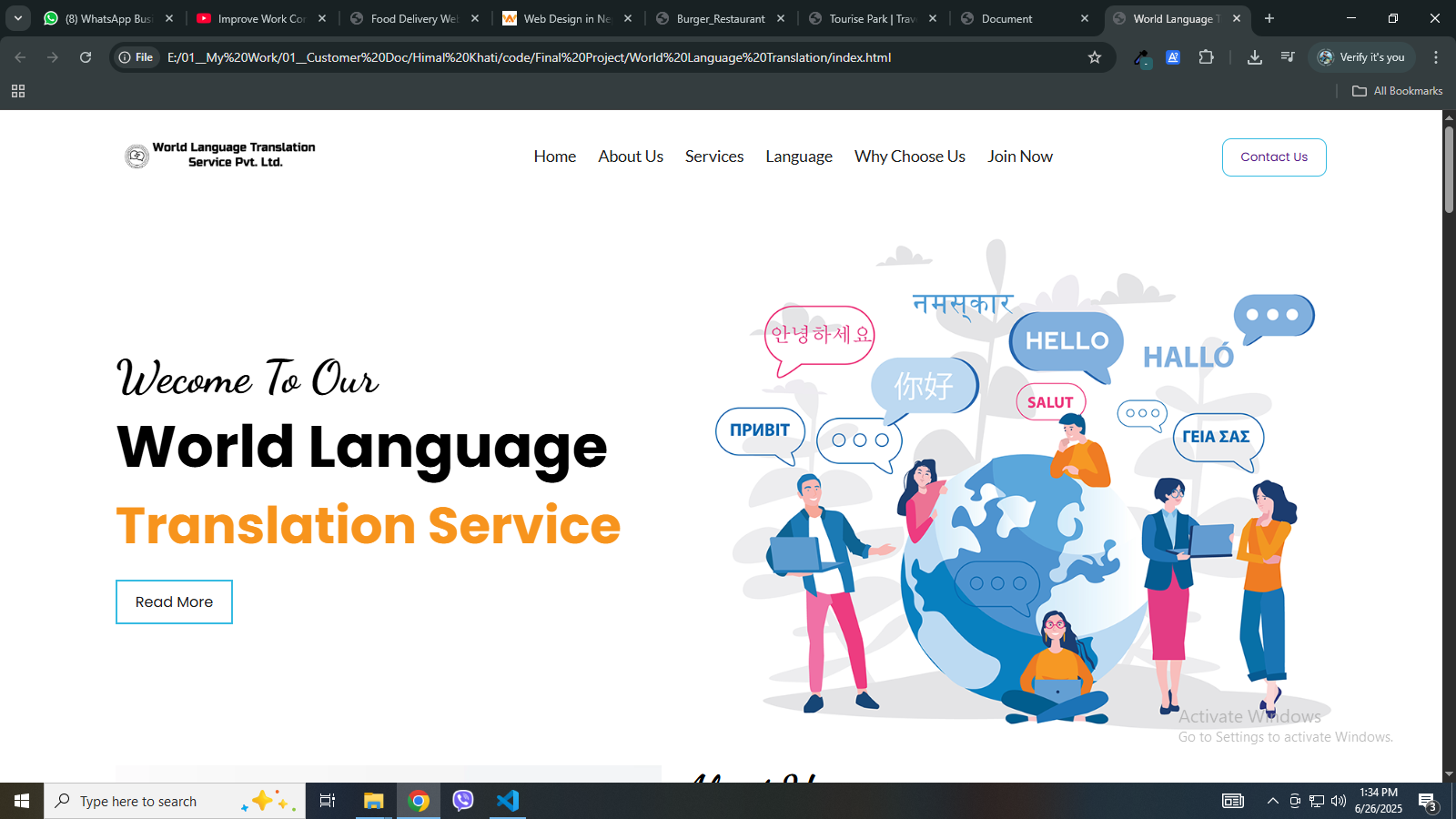Click the reload page icon
Viewport: 1456px width, 819px height.
coord(86,57)
